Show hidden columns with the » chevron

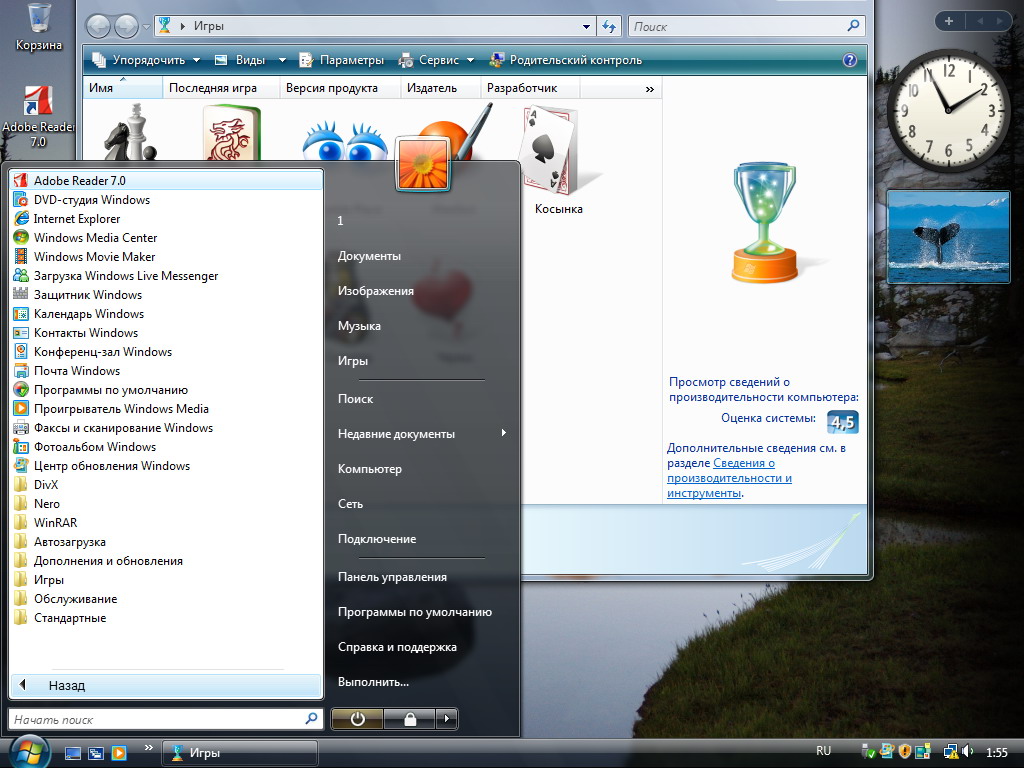pyautogui.click(x=650, y=89)
